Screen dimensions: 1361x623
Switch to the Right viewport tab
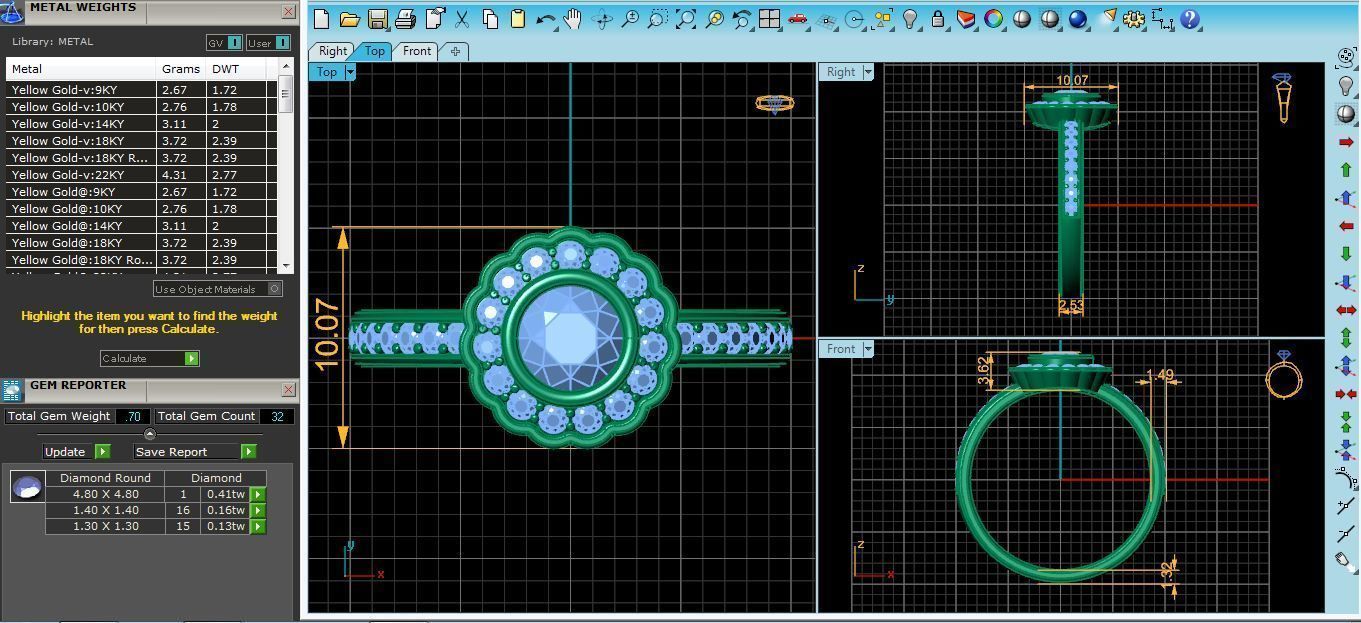coord(333,51)
